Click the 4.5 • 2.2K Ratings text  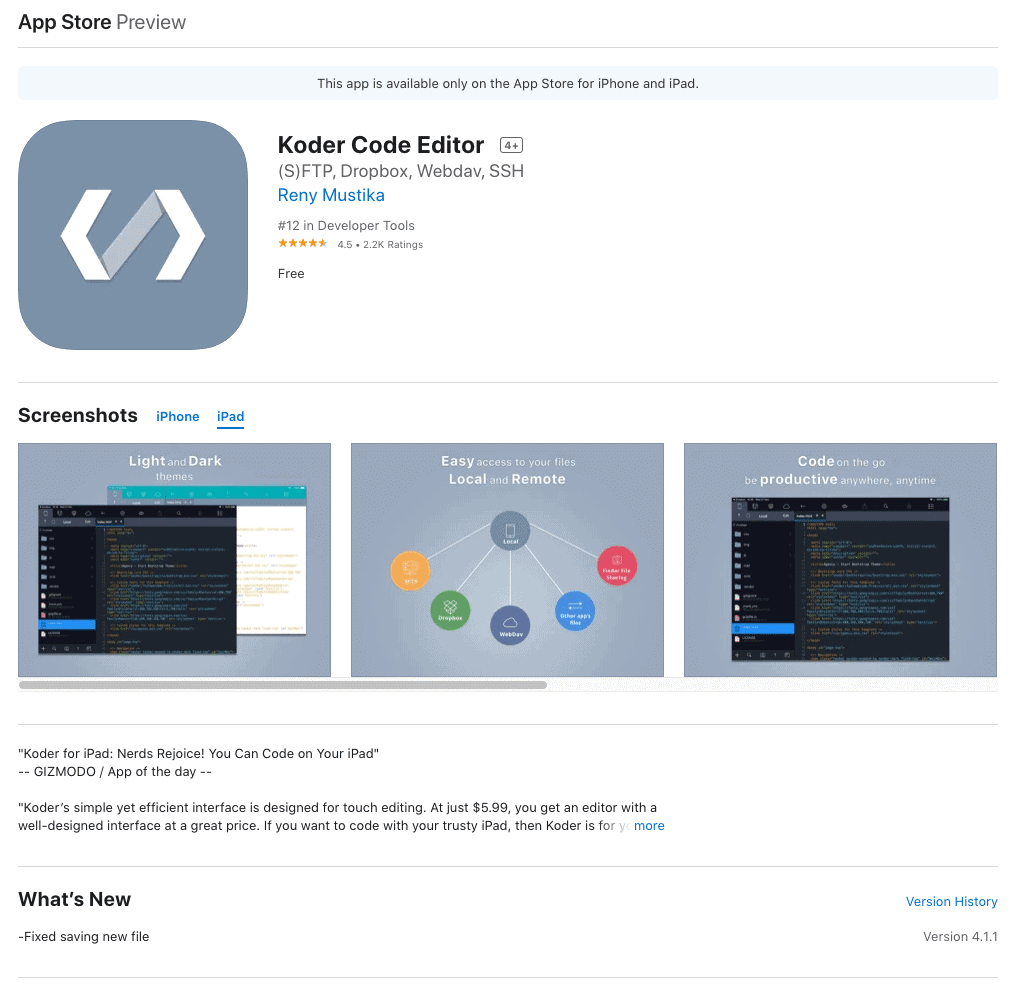pos(380,245)
